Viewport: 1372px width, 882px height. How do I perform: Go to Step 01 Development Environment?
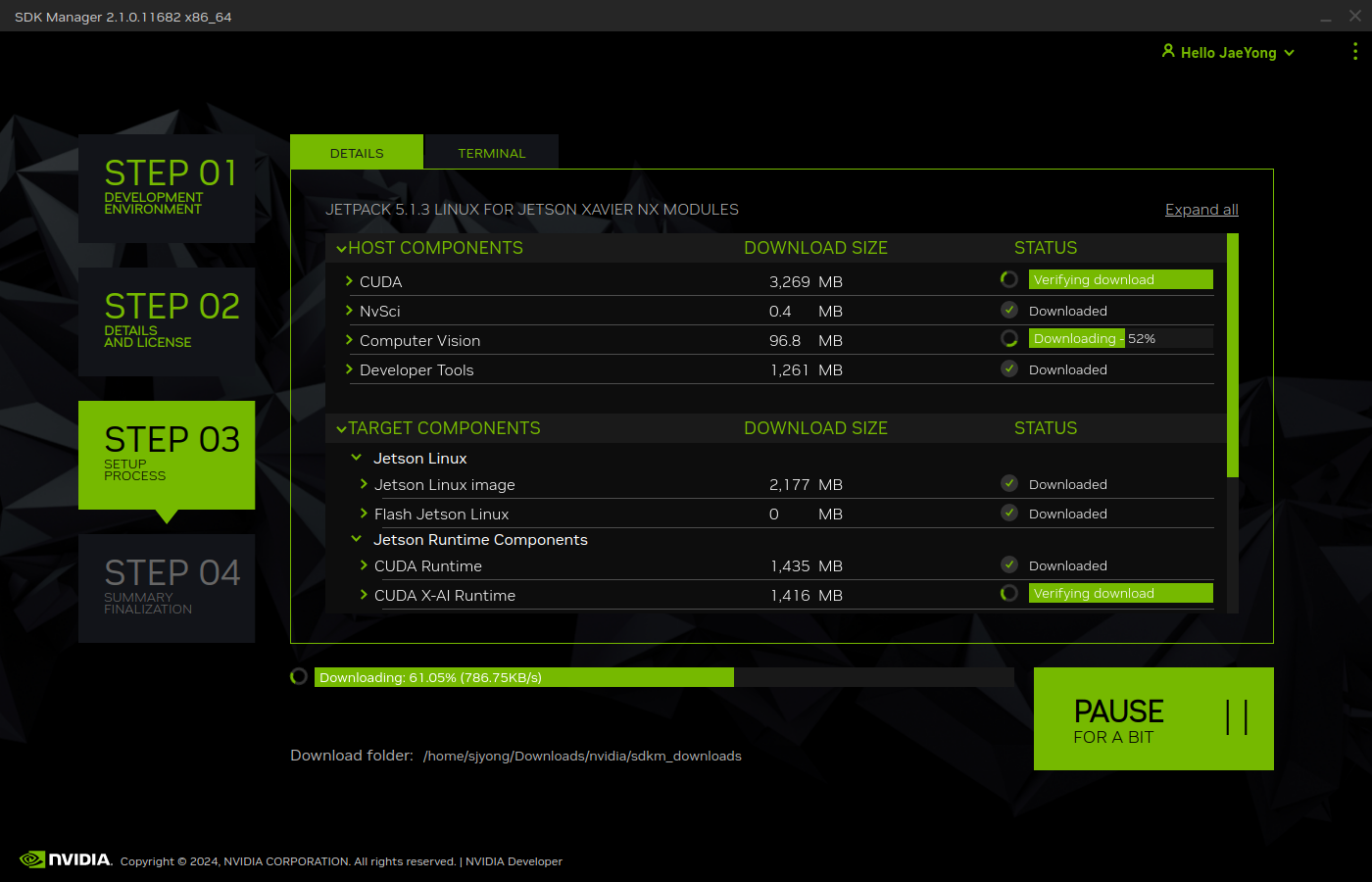click(167, 188)
